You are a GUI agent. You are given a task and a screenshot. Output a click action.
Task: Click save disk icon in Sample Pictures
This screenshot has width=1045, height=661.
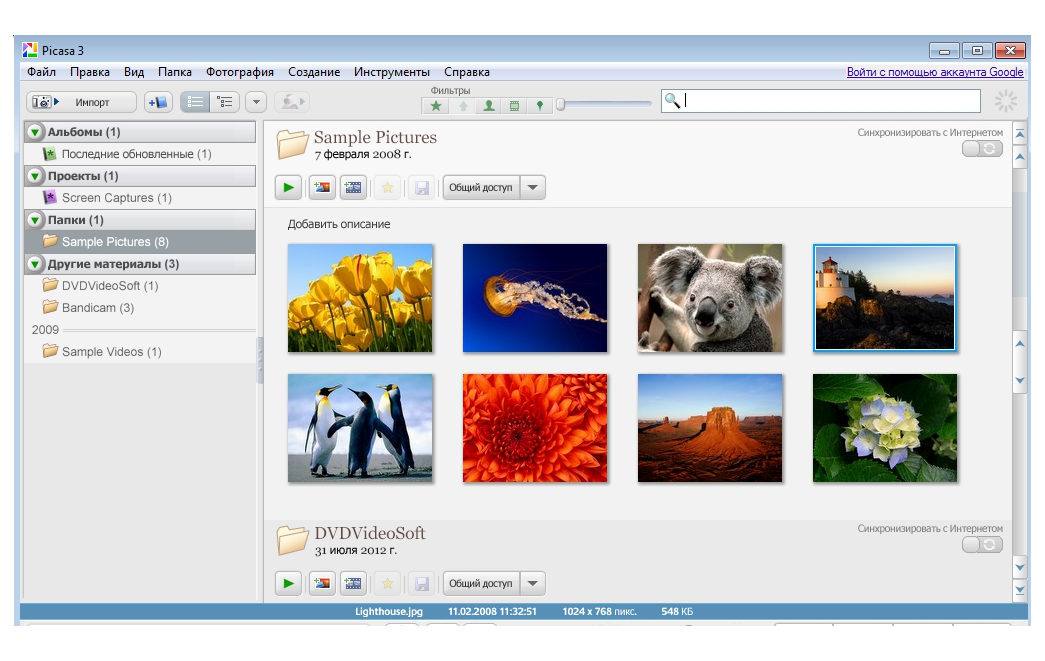coord(421,187)
